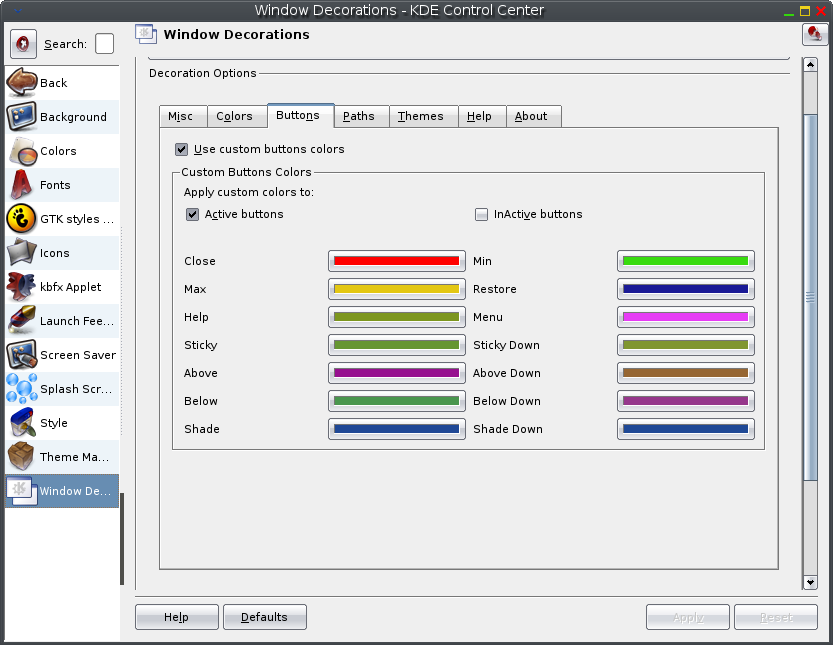Open the Screen Saver icon

21,354
